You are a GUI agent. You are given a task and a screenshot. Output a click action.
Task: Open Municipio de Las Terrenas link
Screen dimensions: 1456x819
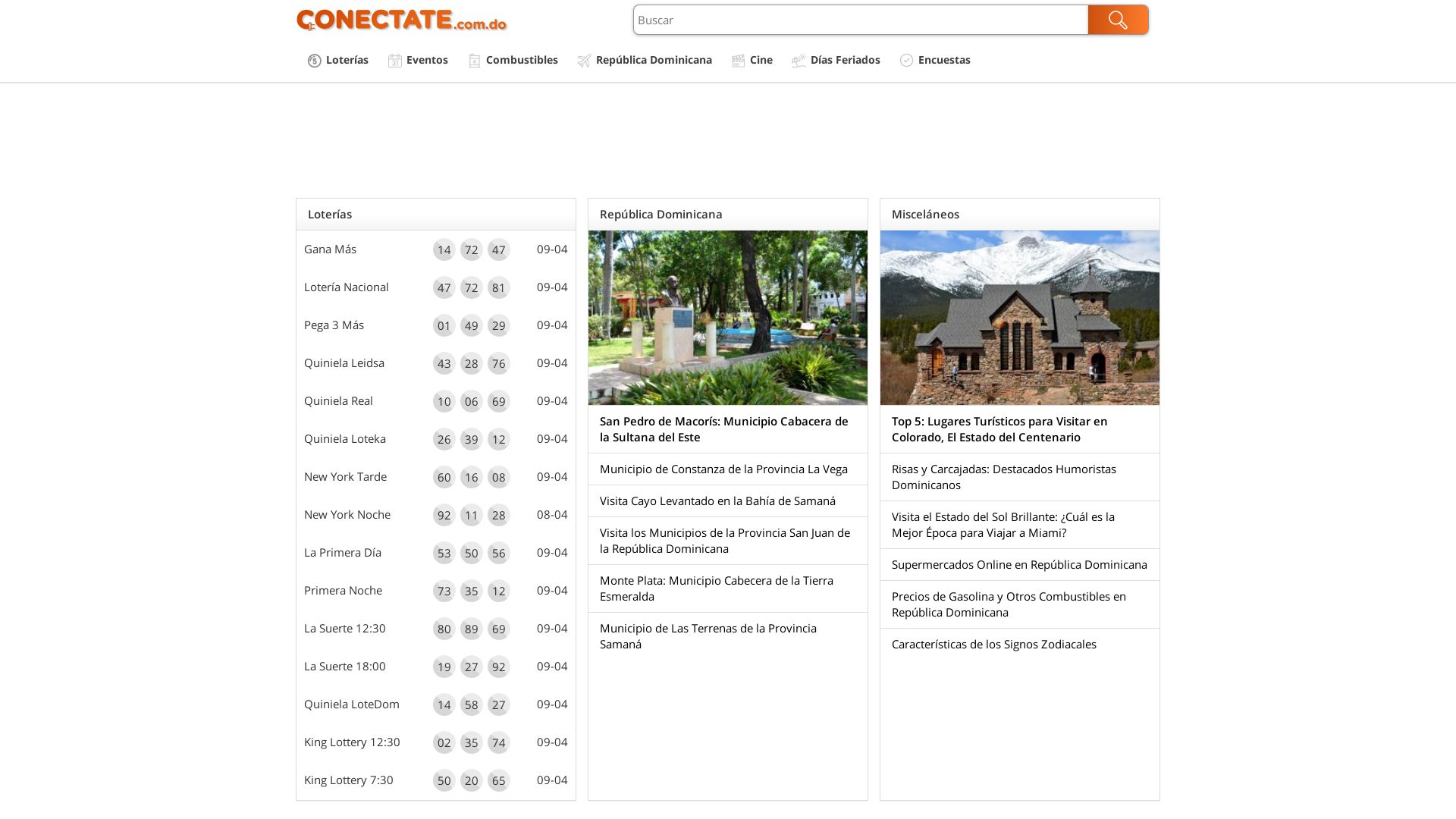[708, 636]
